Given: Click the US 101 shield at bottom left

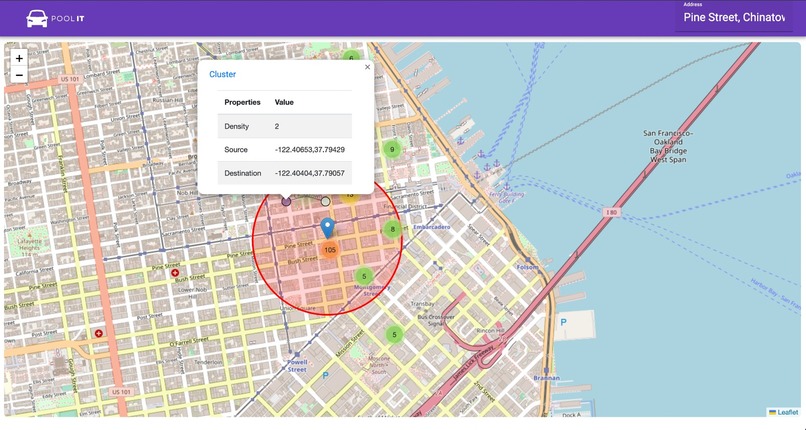Looking at the screenshot, I should point(121,392).
